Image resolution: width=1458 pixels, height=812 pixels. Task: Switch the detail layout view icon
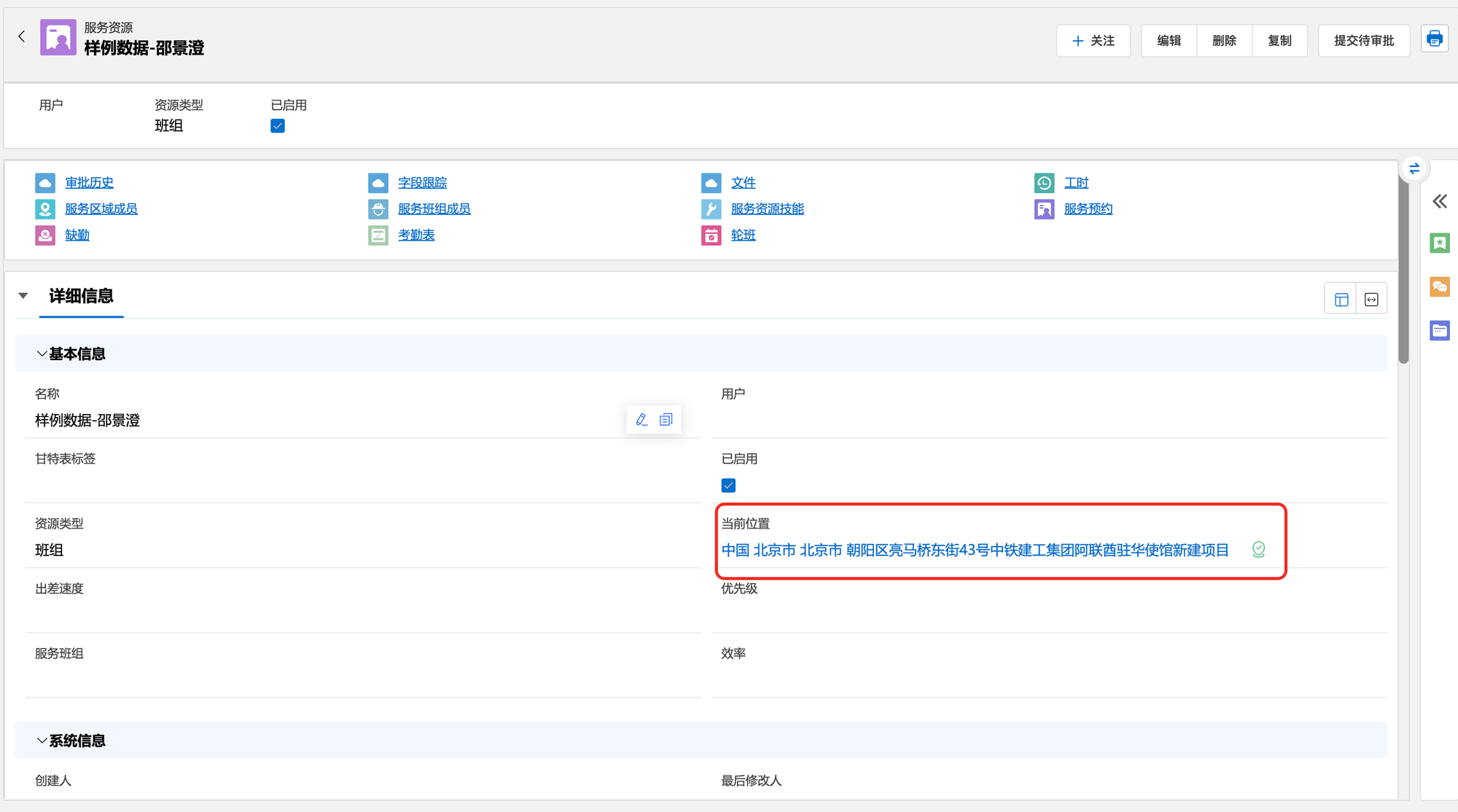tap(1341, 300)
